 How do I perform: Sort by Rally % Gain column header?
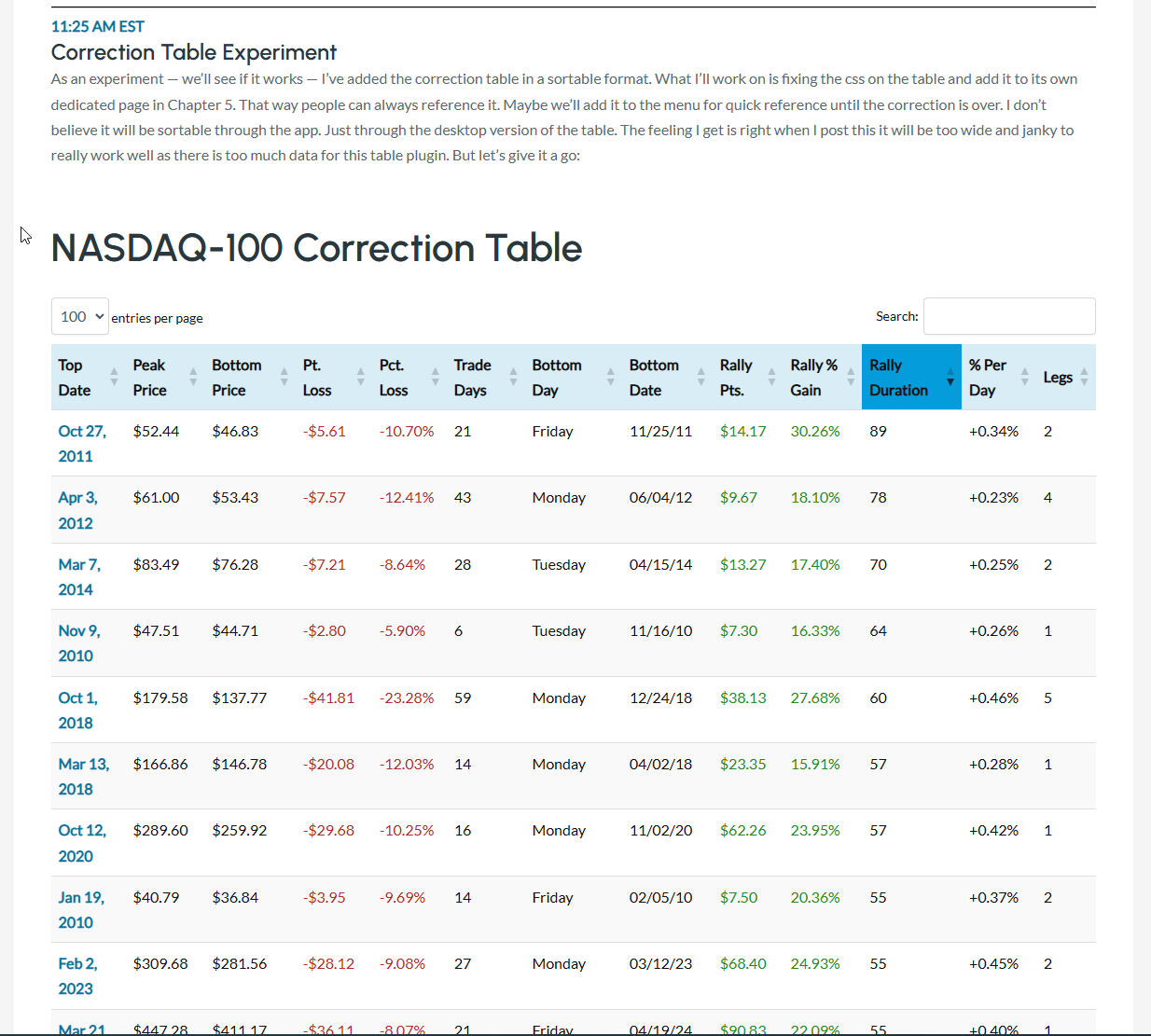pyautogui.click(x=813, y=378)
